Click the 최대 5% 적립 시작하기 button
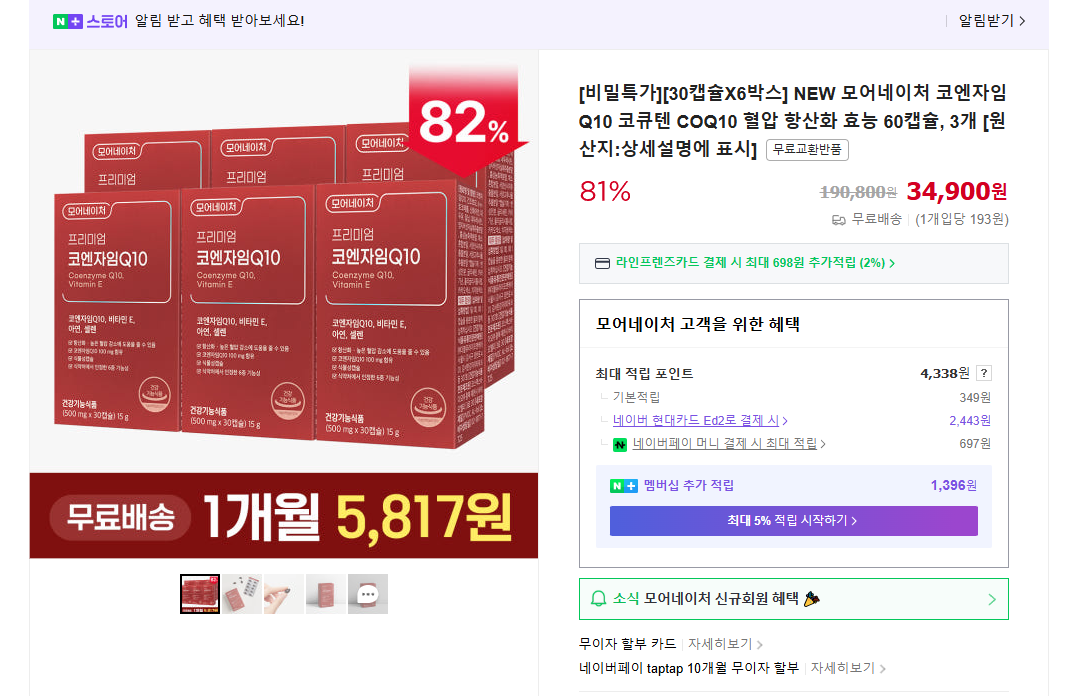Image resolution: width=1071 pixels, height=696 pixels. (794, 521)
